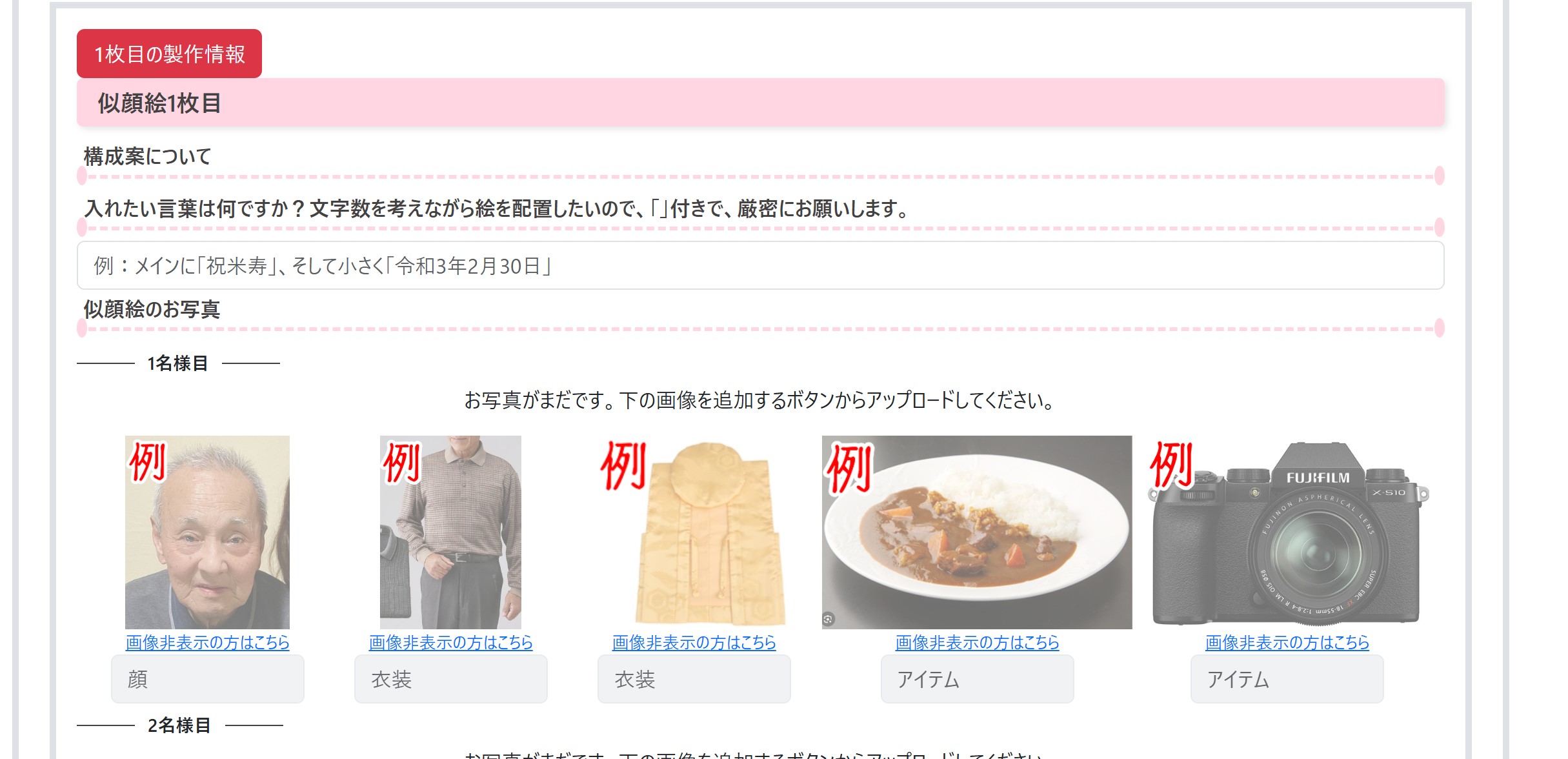Click 画像非表示の方はこちら link under camera image
Viewport: 1568px width, 759px height.
pyautogui.click(x=1287, y=642)
